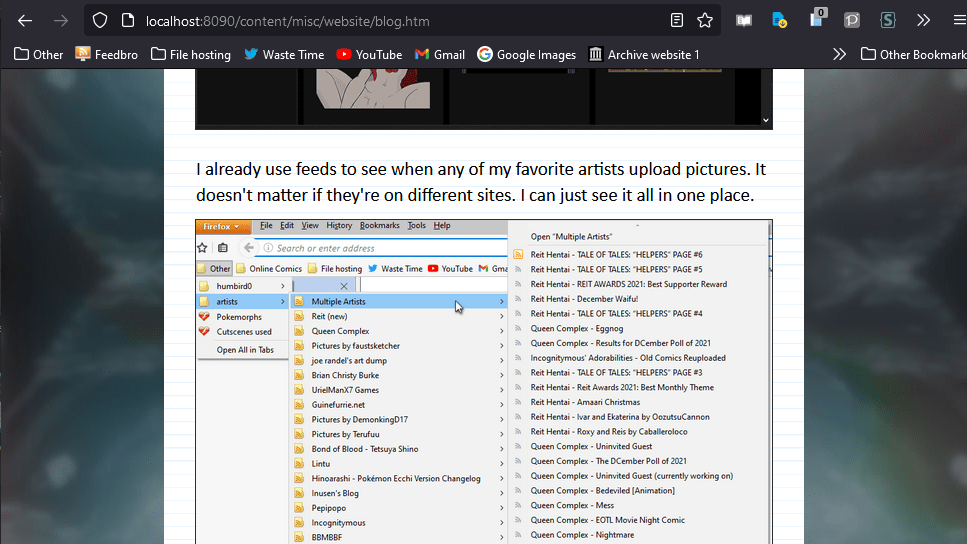
Task: Open the Archive website 1 bookmark
Action: (x=644, y=54)
